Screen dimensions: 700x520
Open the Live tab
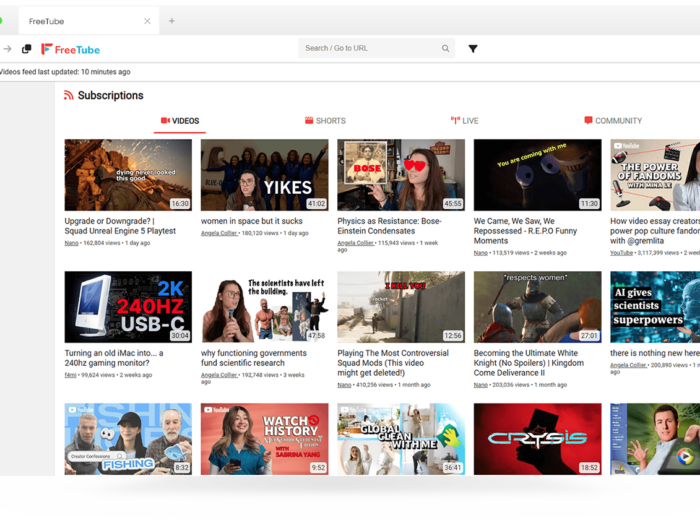(464, 121)
